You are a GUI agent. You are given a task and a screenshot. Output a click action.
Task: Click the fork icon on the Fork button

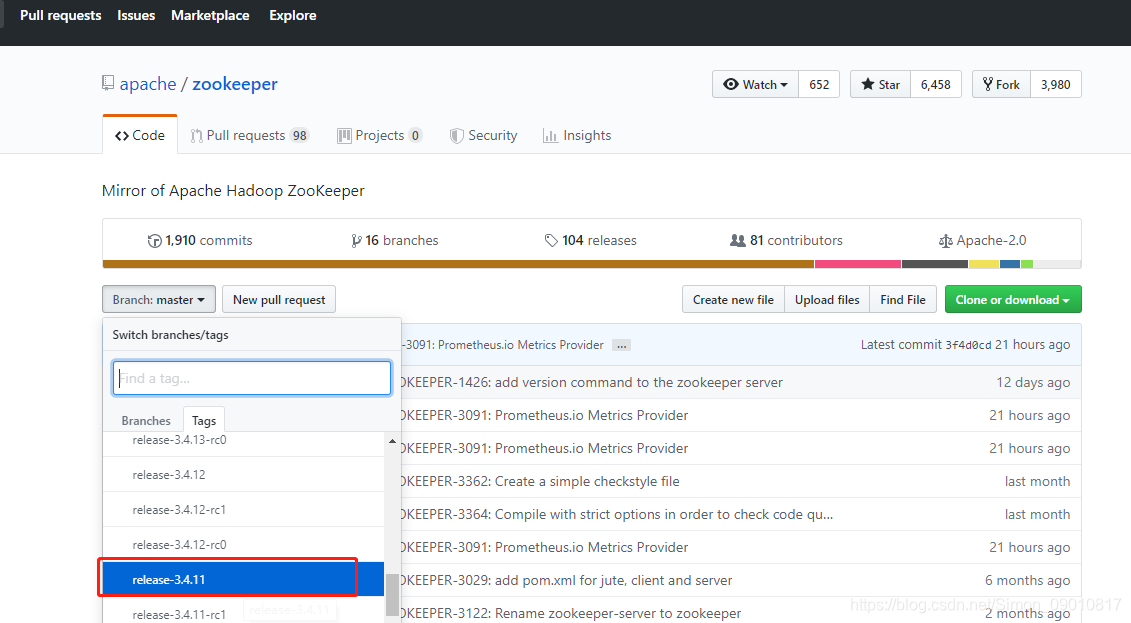[x=987, y=84]
